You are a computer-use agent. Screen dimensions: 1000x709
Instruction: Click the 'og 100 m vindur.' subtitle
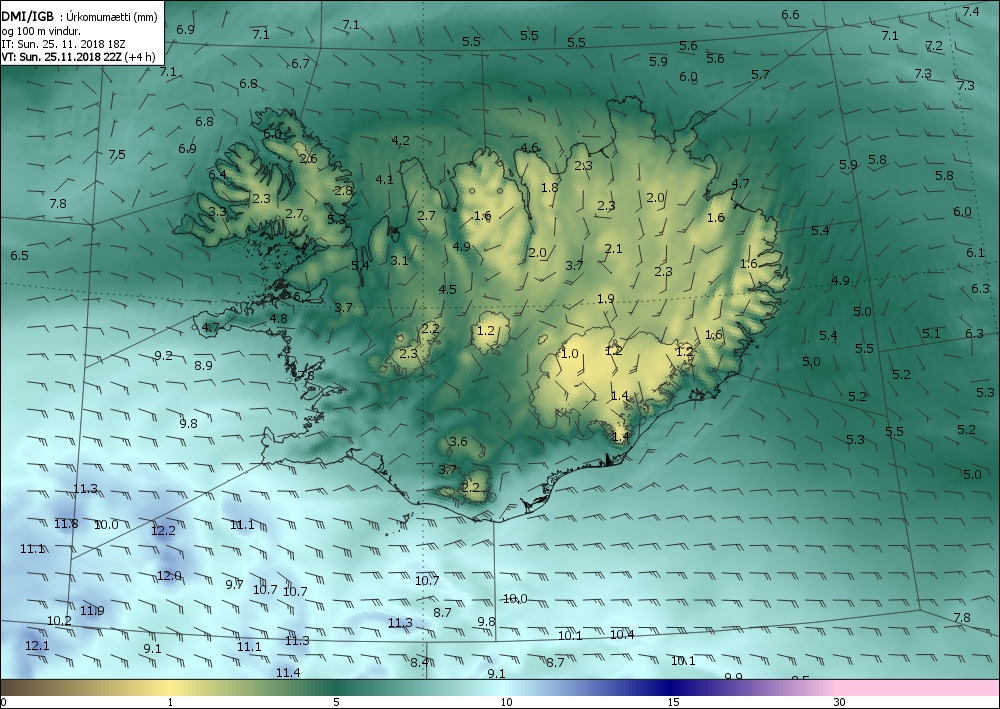(41, 31)
